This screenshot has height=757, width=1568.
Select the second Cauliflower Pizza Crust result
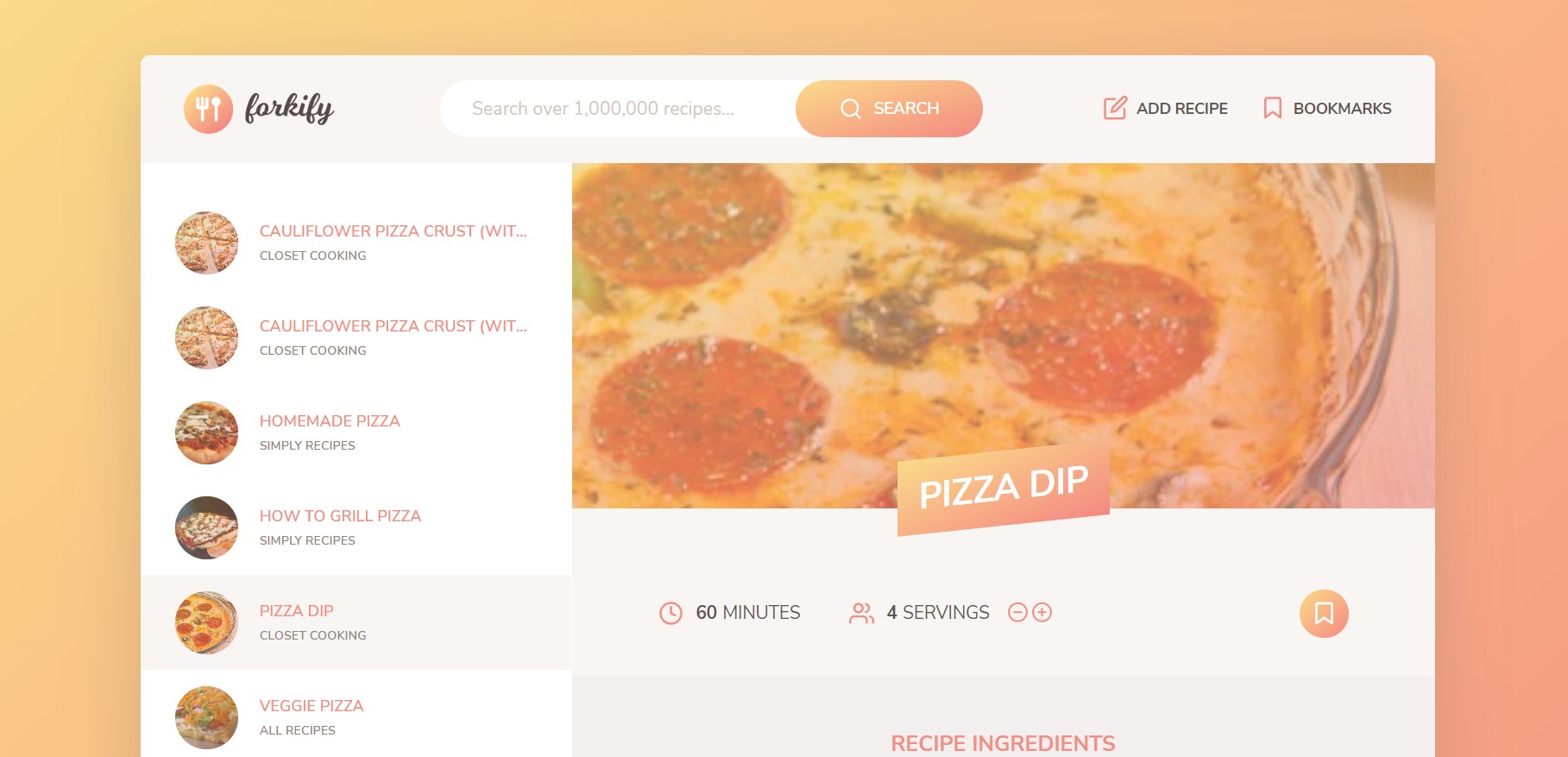[356, 337]
